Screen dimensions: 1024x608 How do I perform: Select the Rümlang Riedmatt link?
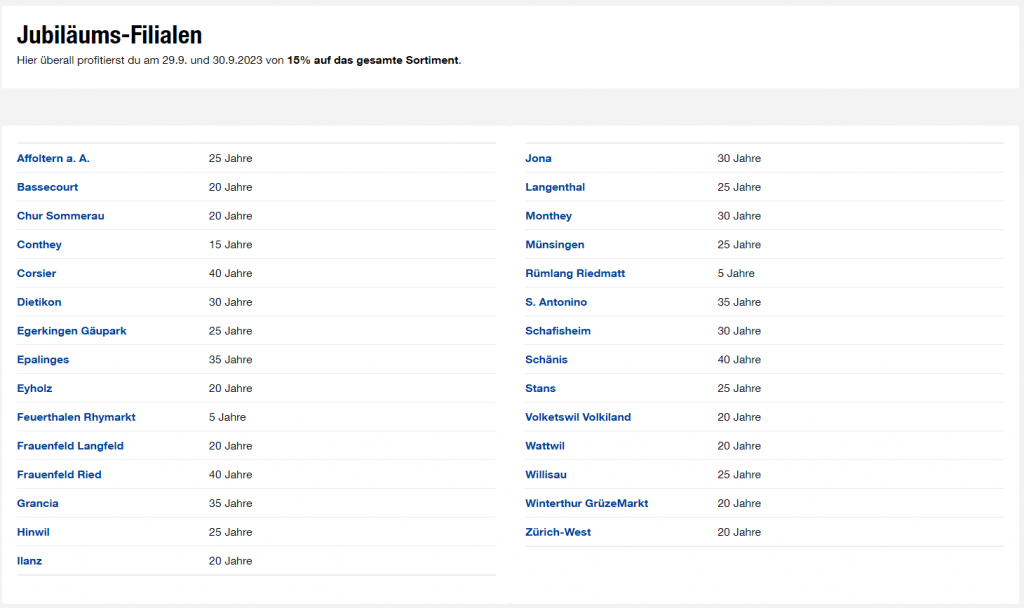click(x=575, y=274)
